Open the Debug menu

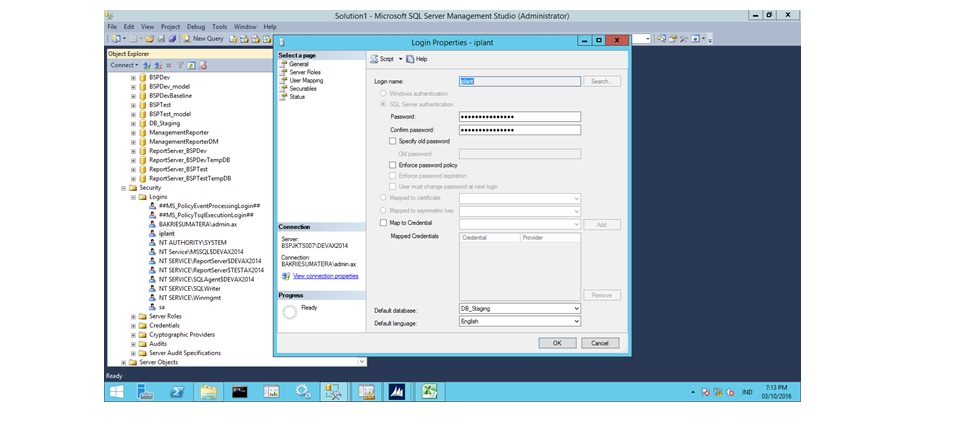click(x=196, y=27)
